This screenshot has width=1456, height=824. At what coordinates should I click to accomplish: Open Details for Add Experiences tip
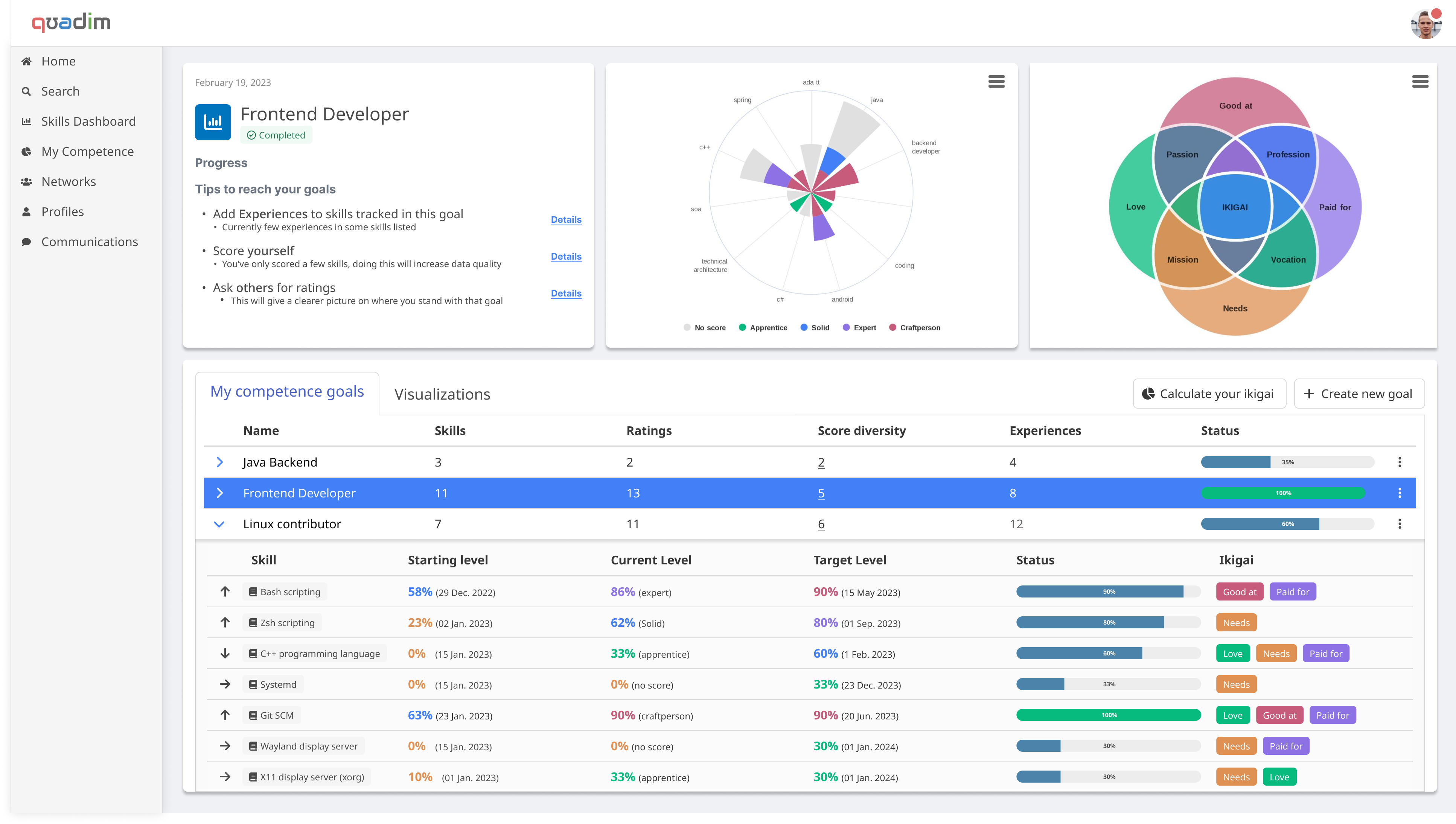566,220
